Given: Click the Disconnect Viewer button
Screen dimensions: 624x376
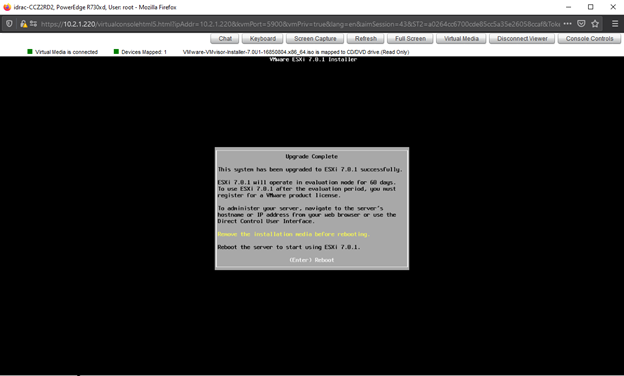Looking at the screenshot, I should click(x=522, y=39).
